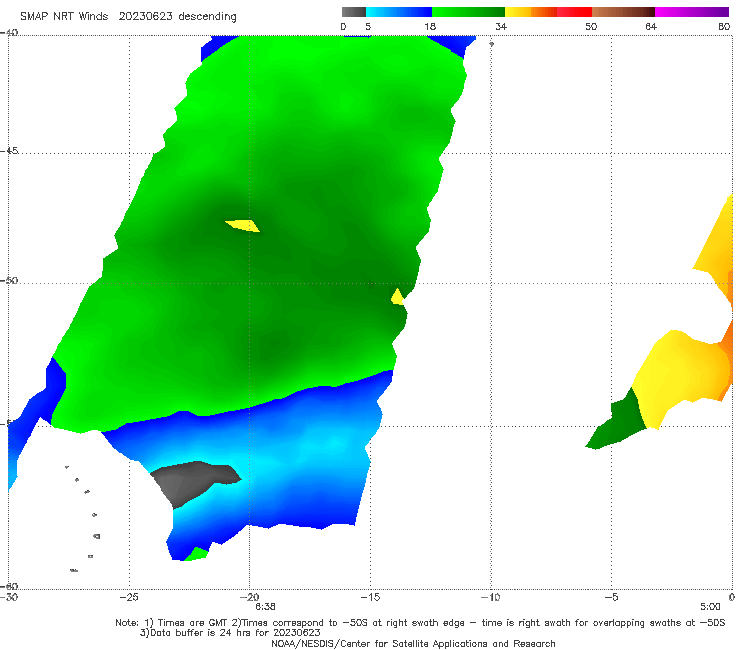The width and height of the screenshot is (740, 650).
Task: Click the blue segment of the color bar
Action: click(399, 12)
